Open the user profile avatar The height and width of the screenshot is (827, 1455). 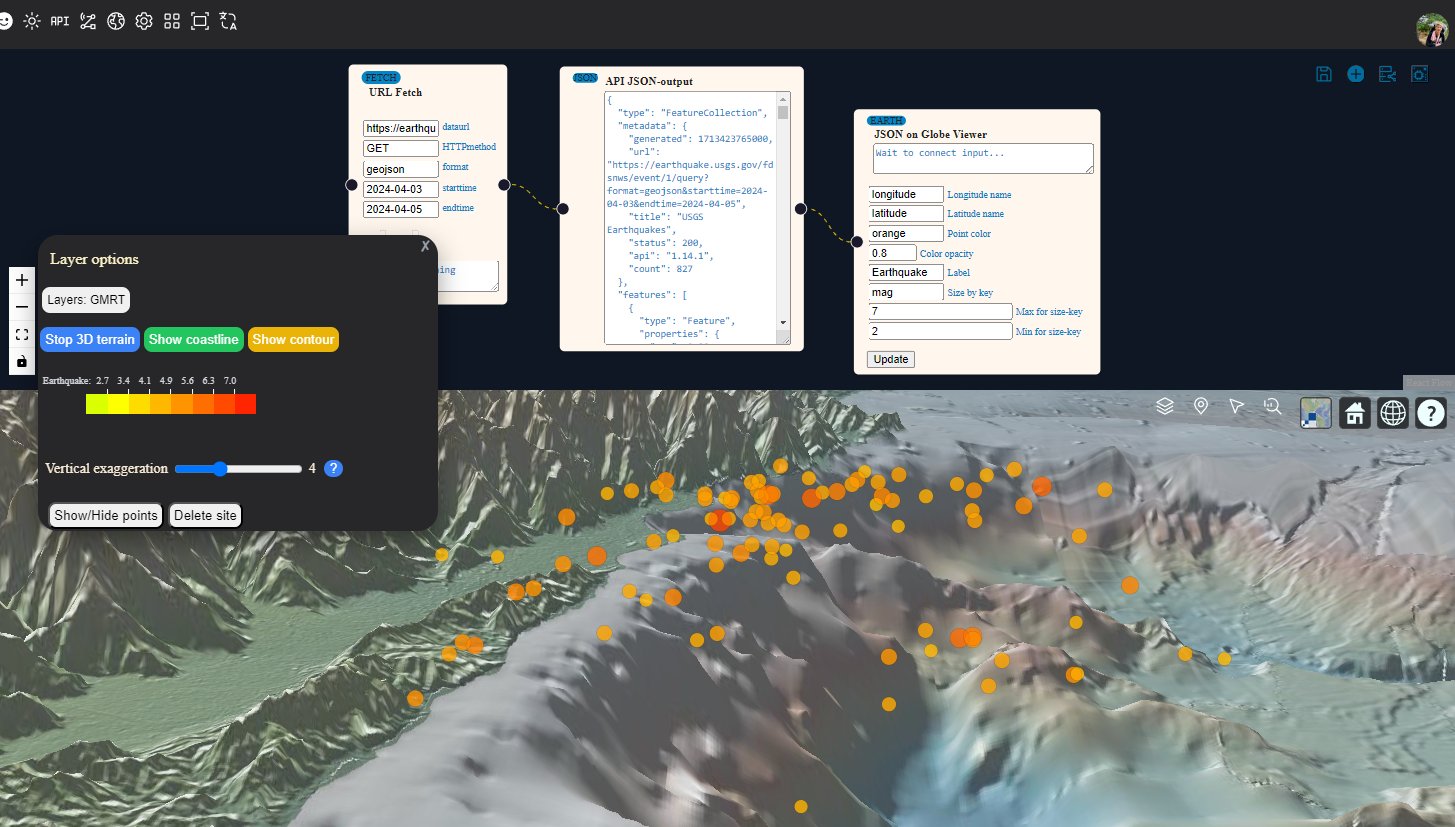coord(1432,30)
